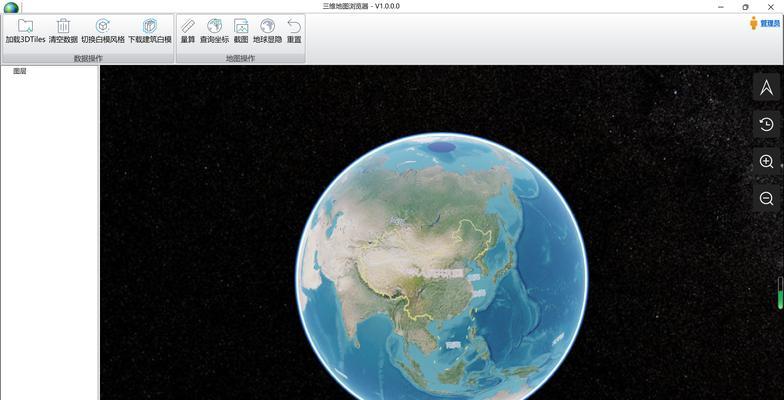Click the 地图操作 group label
The image size is (784, 400).
click(x=240, y=58)
